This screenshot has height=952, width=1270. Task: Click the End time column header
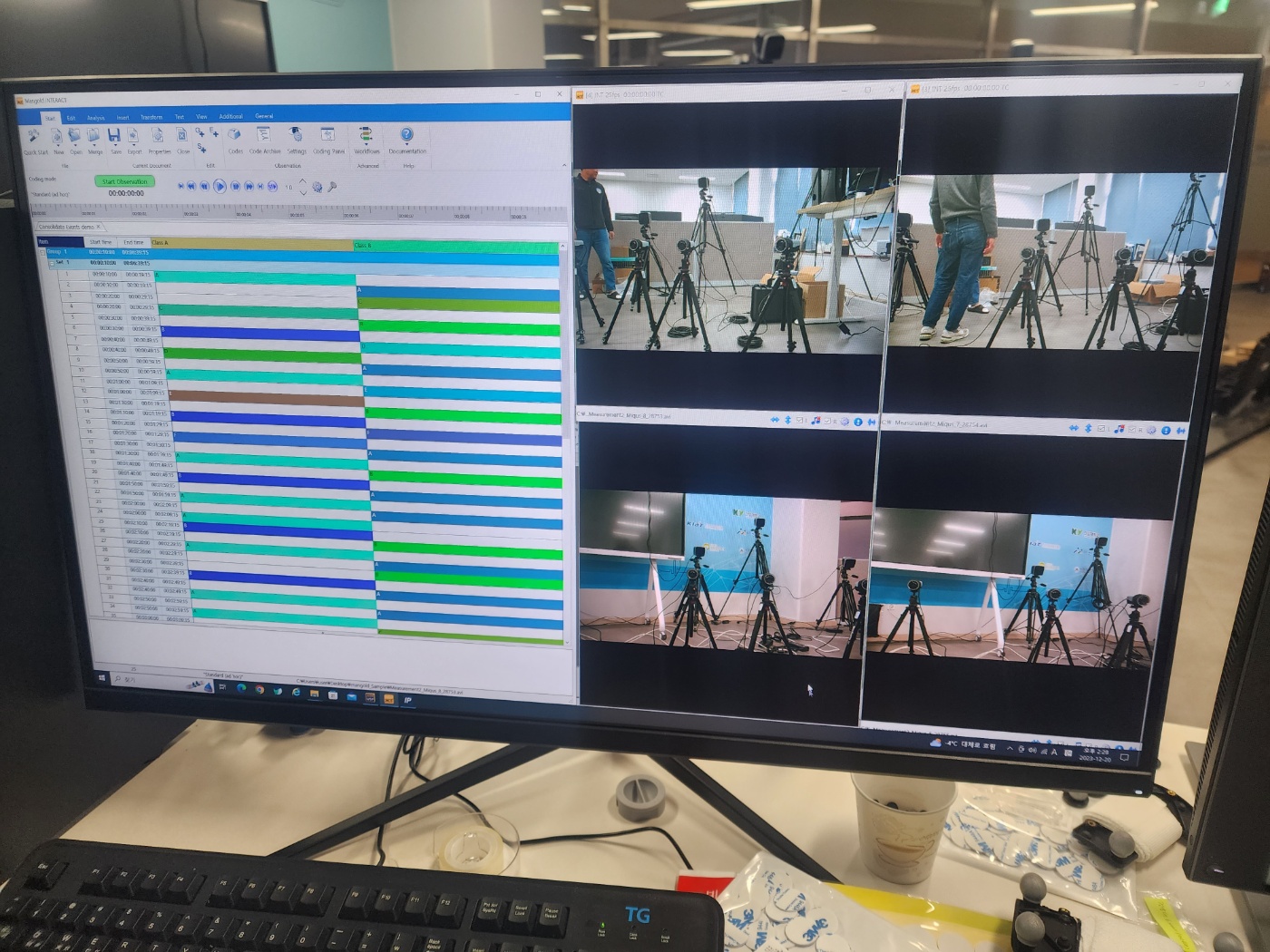pyautogui.click(x=133, y=242)
